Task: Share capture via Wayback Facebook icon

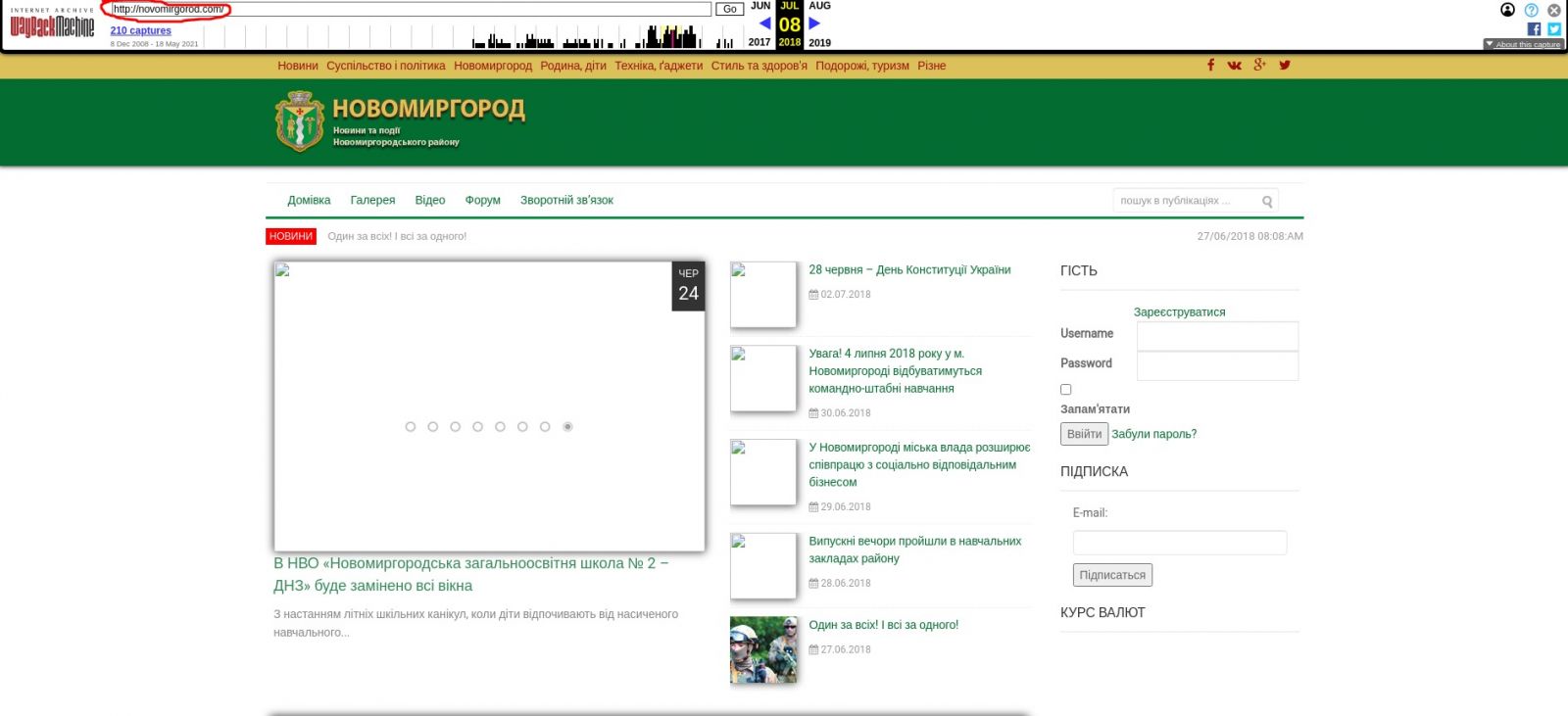Action: pyautogui.click(x=1534, y=29)
